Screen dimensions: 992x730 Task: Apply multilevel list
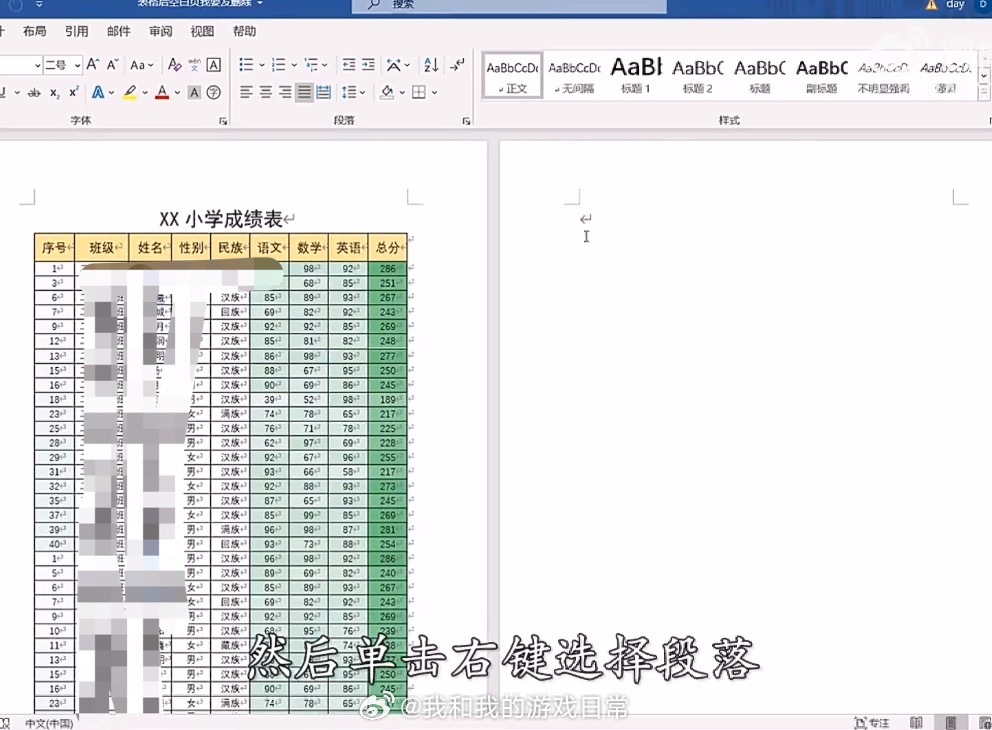311,65
